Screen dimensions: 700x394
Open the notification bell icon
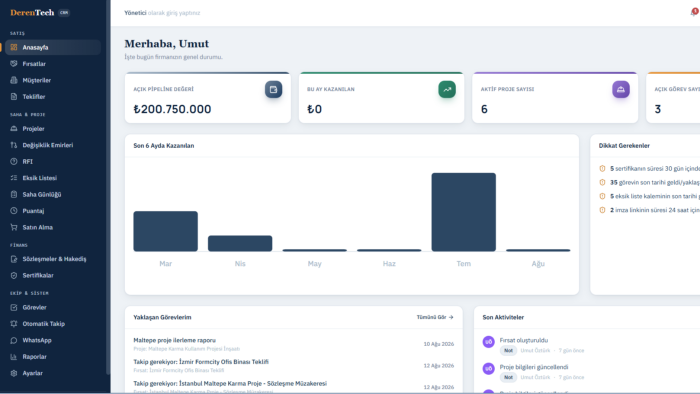693,12
